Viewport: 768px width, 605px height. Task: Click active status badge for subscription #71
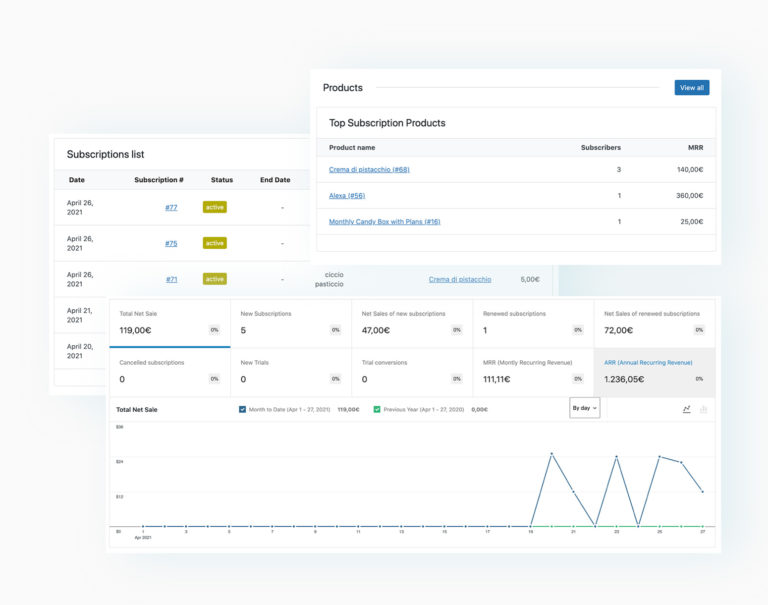point(214,279)
